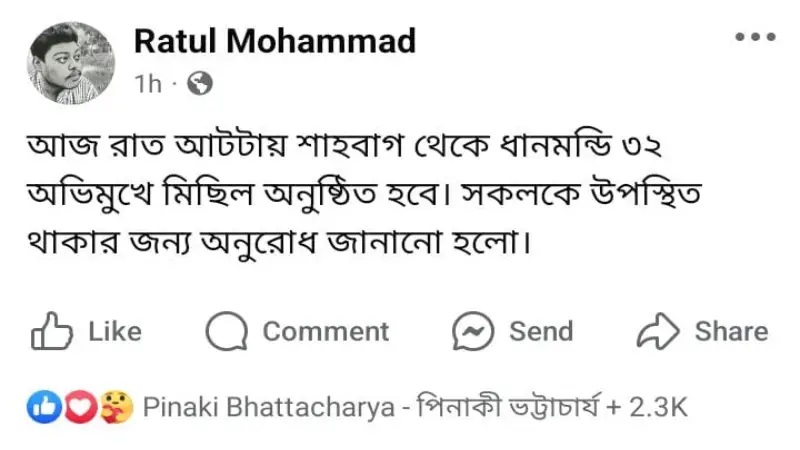Click the Comment text label
The height and width of the screenshot is (450, 800).
326,332
